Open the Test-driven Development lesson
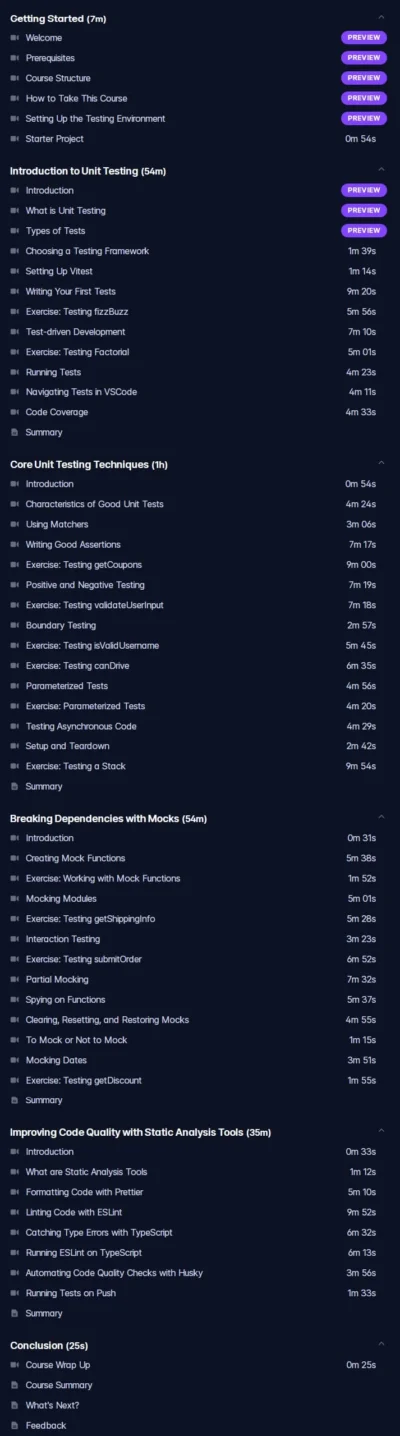 (199, 332)
